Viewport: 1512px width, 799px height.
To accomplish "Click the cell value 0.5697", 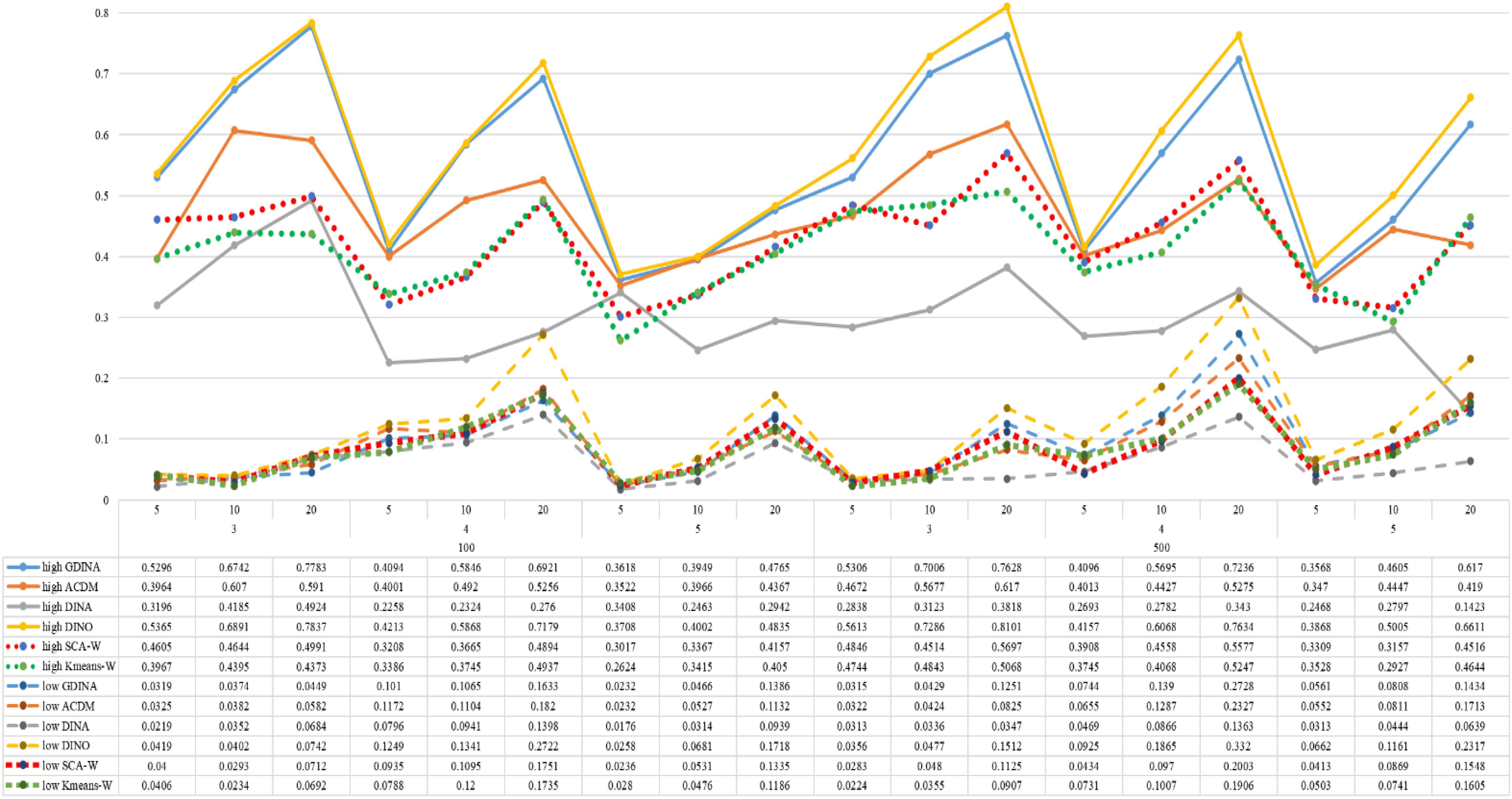I will point(1006,647).
